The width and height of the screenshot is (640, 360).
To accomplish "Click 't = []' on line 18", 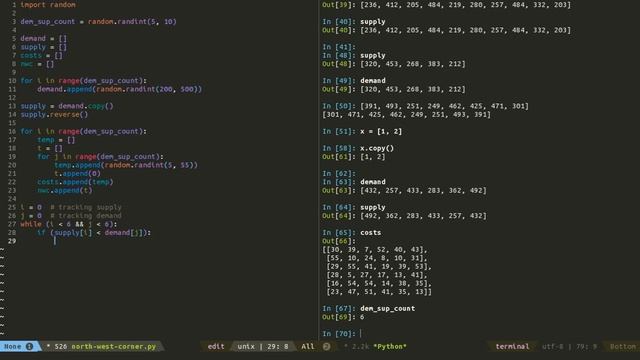I will (50, 149).
